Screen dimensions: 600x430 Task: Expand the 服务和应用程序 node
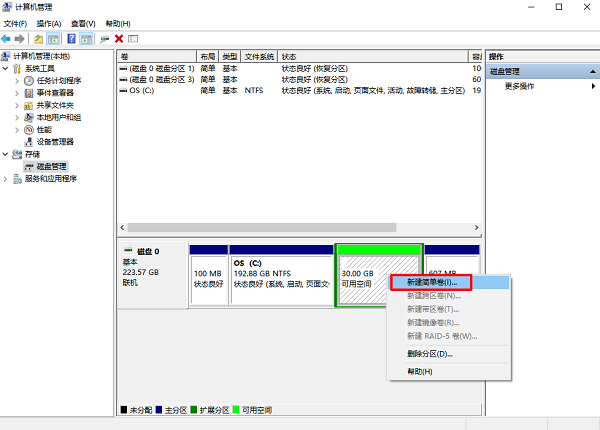(x=5, y=179)
